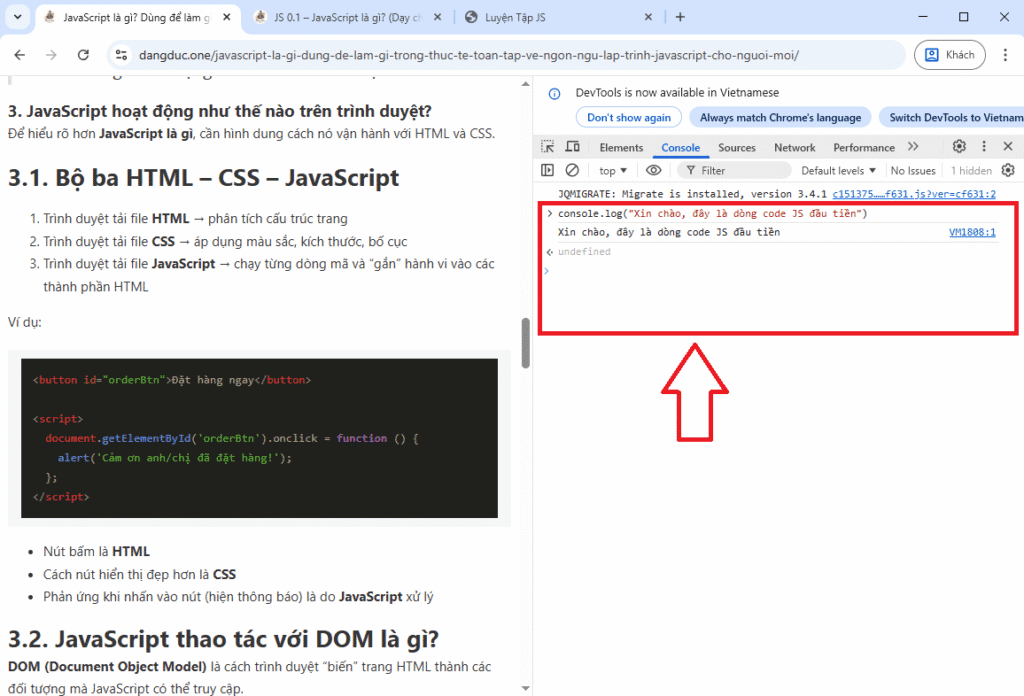Image resolution: width=1024 pixels, height=696 pixels.
Task: Reload the page with the refresh icon
Action: (83, 54)
